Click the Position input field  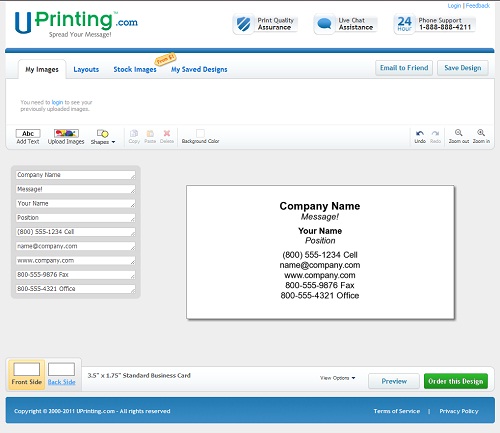tap(76, 218)
